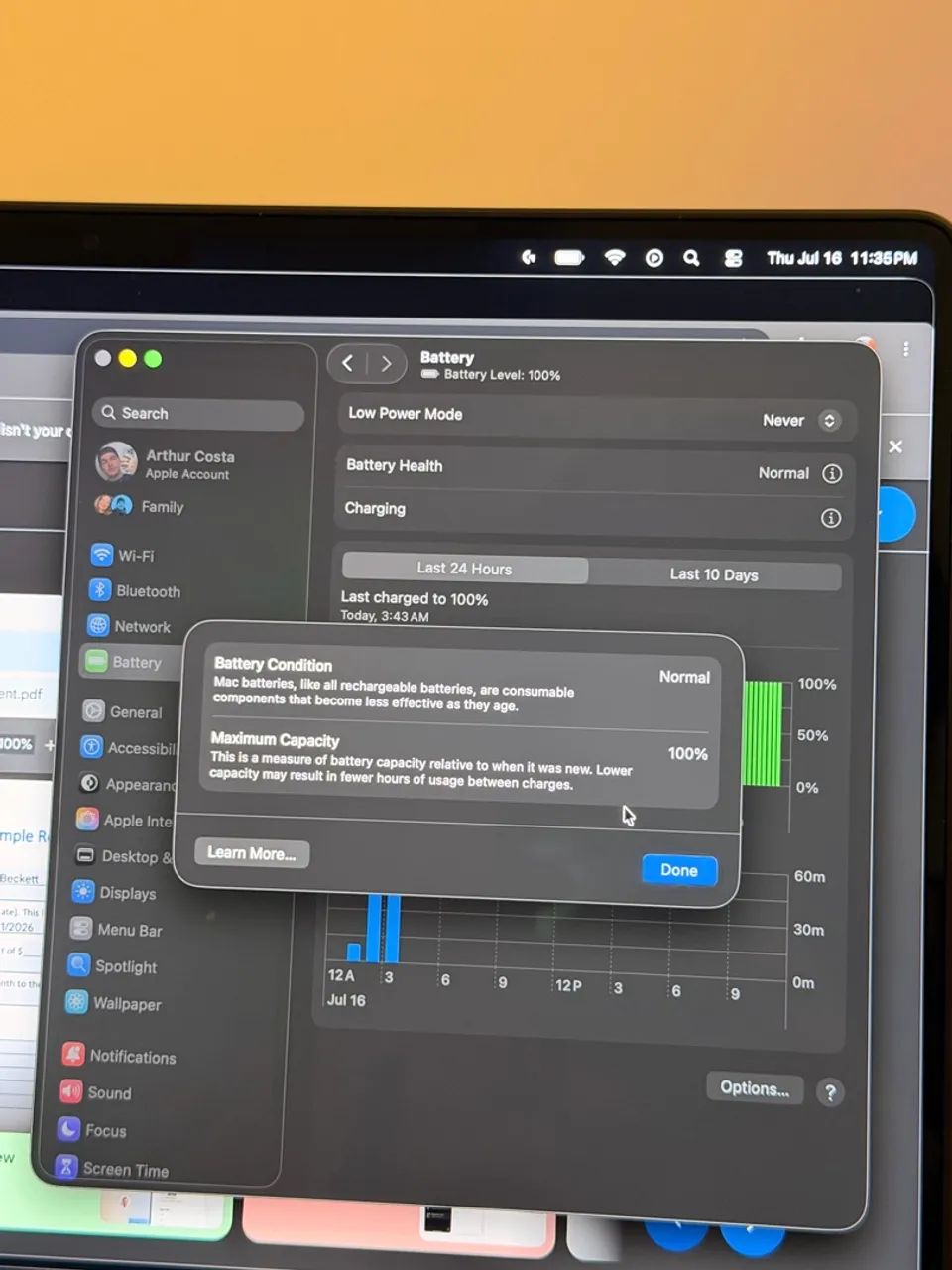
Task: Open the battery Options... button
Action: [x=755, y=1088]
